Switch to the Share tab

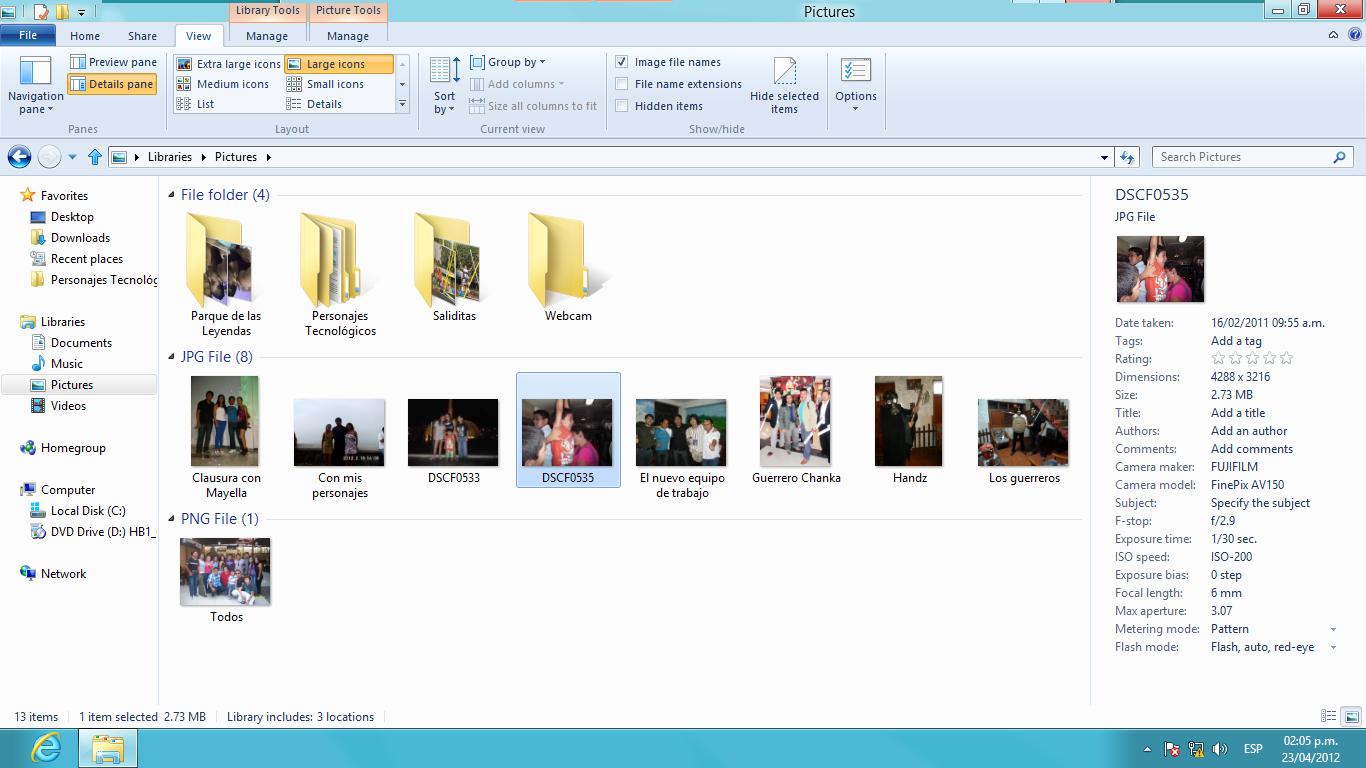[x=142, y=36]
